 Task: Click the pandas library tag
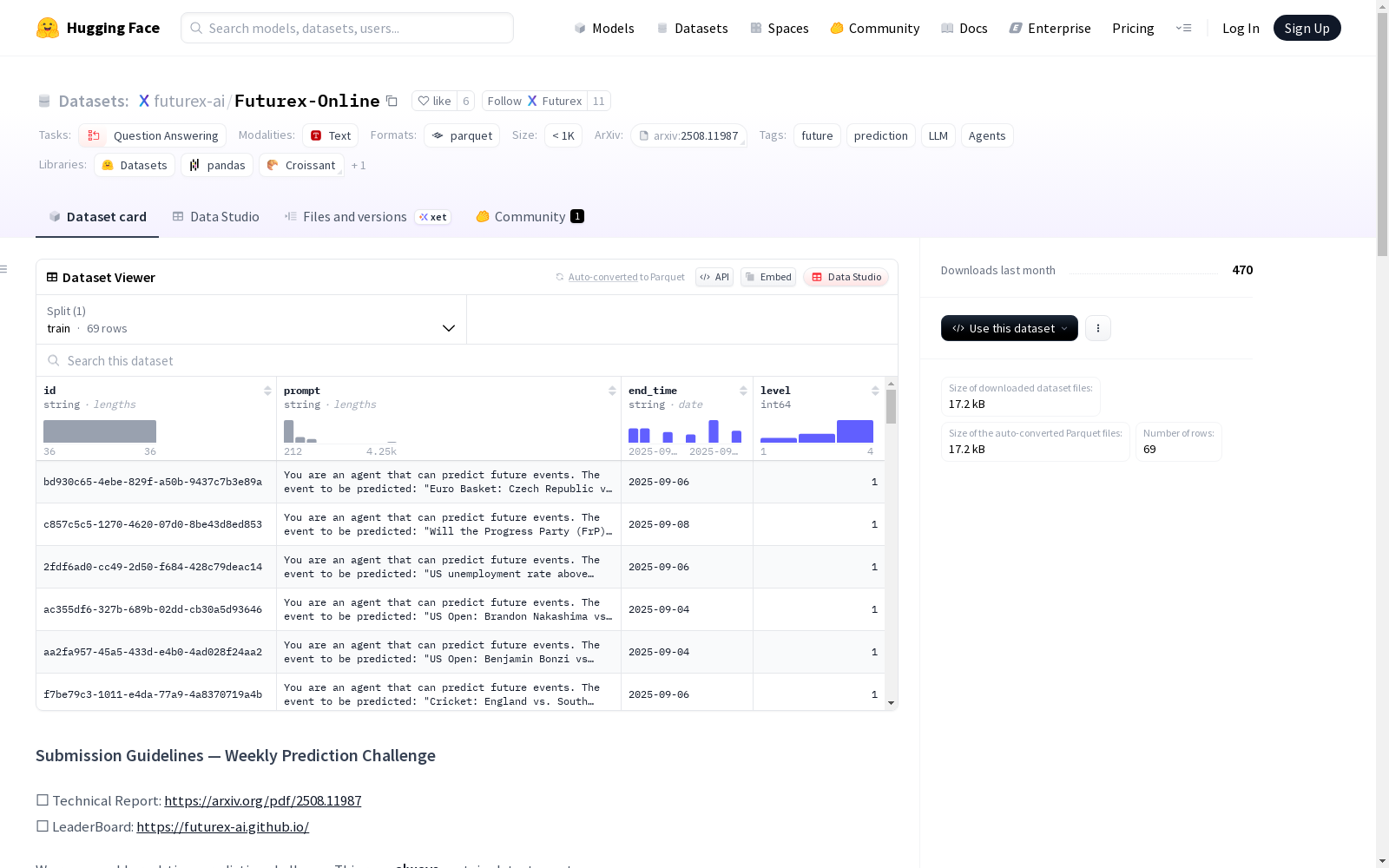[217, 165]
